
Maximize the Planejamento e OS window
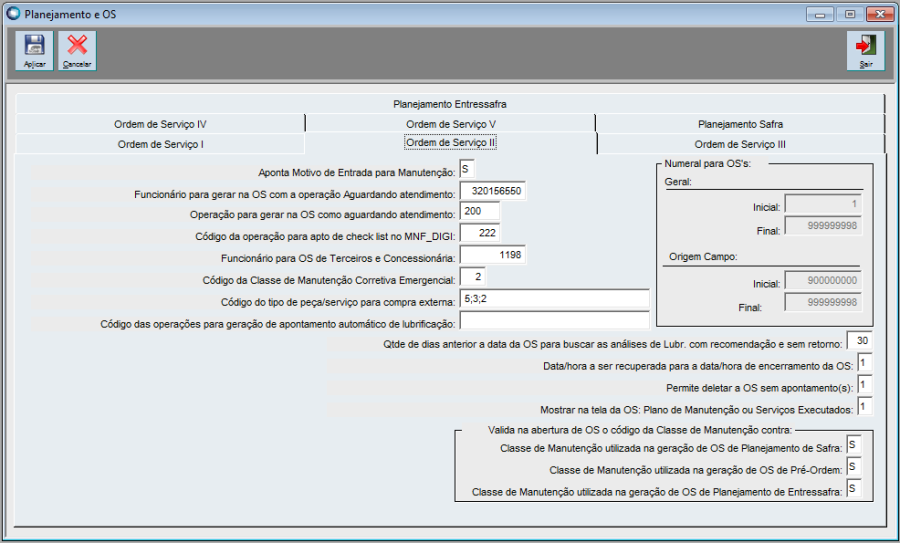coord(850,14)
